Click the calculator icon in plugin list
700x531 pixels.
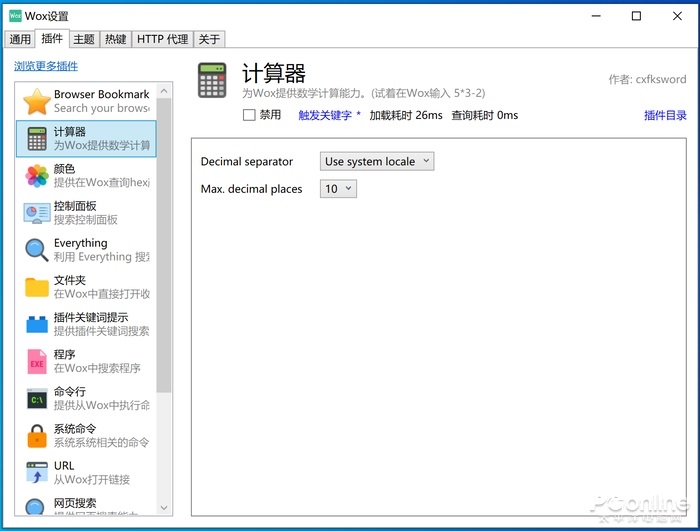pos(37,138)
